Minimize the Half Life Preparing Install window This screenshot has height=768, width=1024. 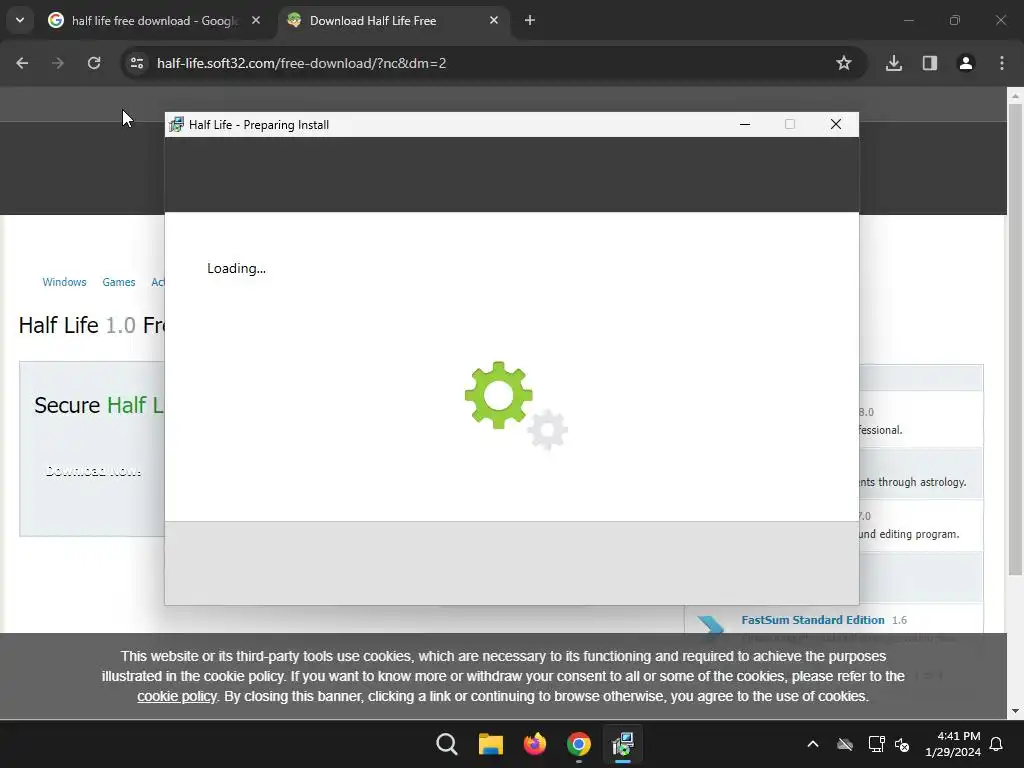pyautogui.click(x=745, y=124)
